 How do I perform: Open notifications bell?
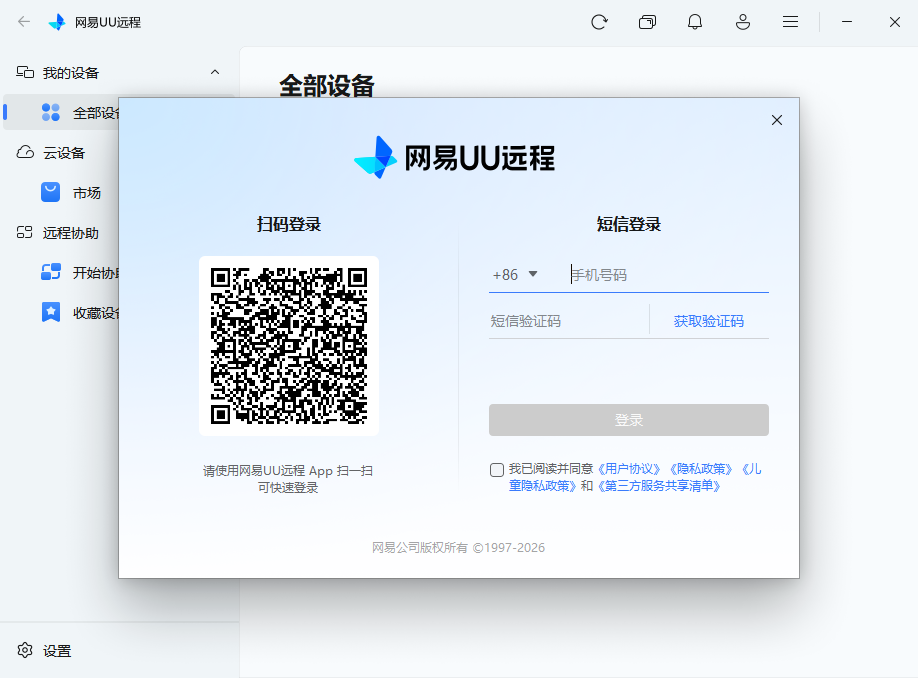(x=695, y=22)
